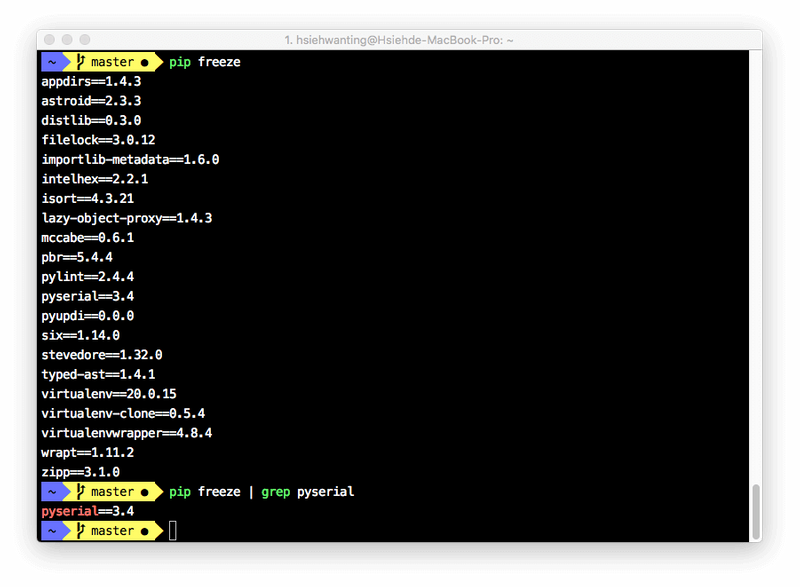Click the zipp==3.1.0 output line
This screenshot has width=800, height=587.
[x=80, y=472]
